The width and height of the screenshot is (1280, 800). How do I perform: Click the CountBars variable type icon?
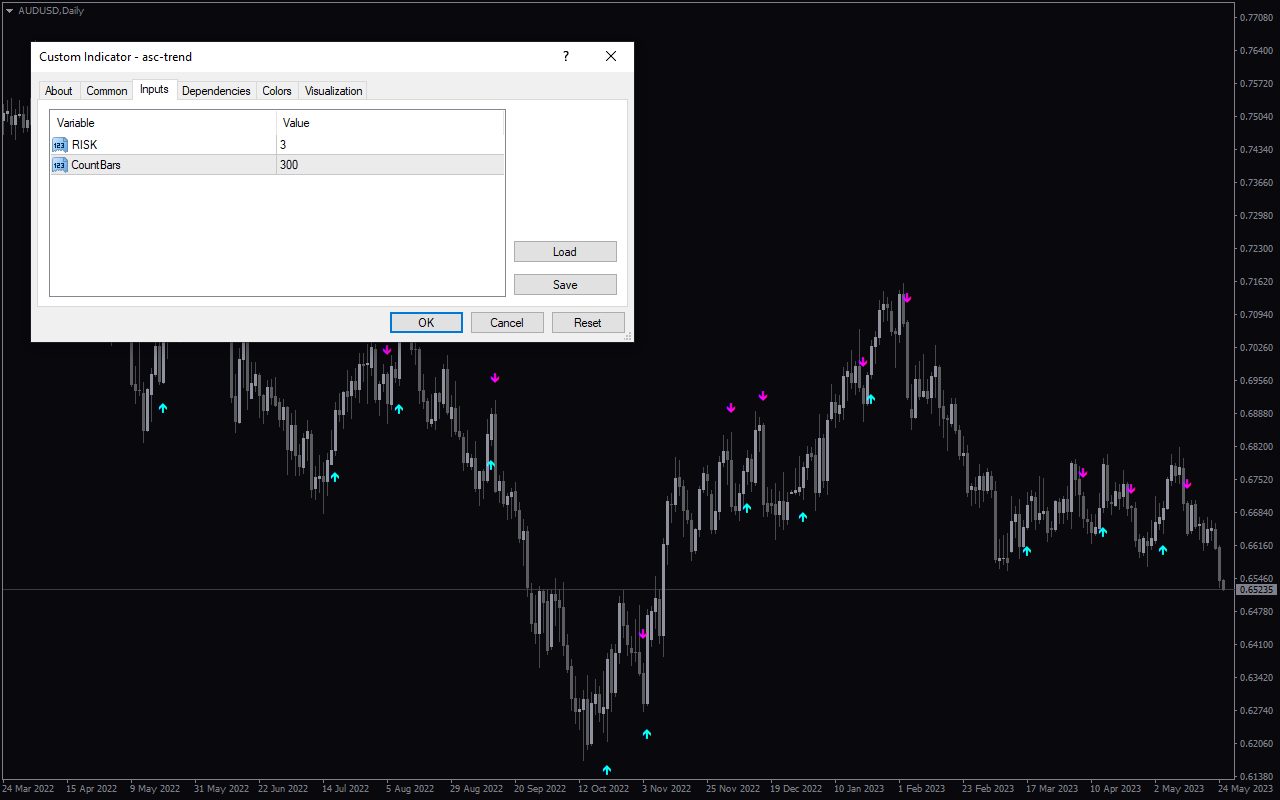click(60, 165)
